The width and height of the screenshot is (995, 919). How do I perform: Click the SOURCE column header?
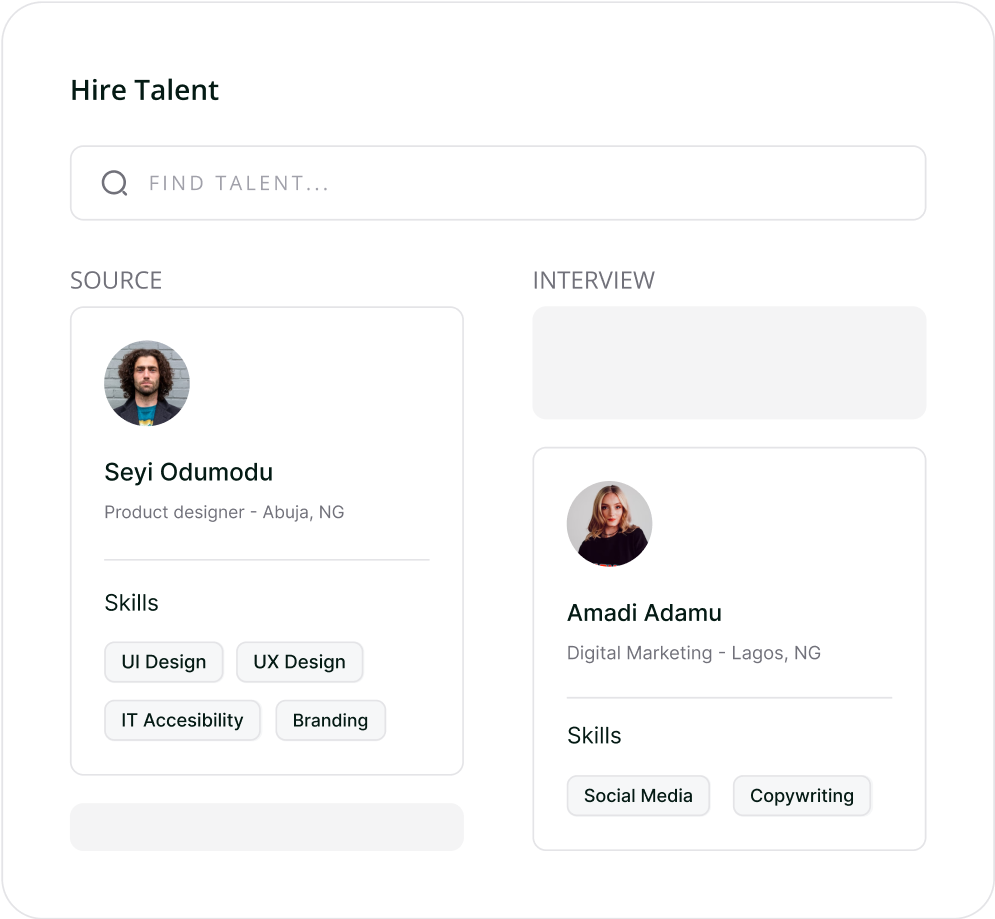[x=116, y=280]
